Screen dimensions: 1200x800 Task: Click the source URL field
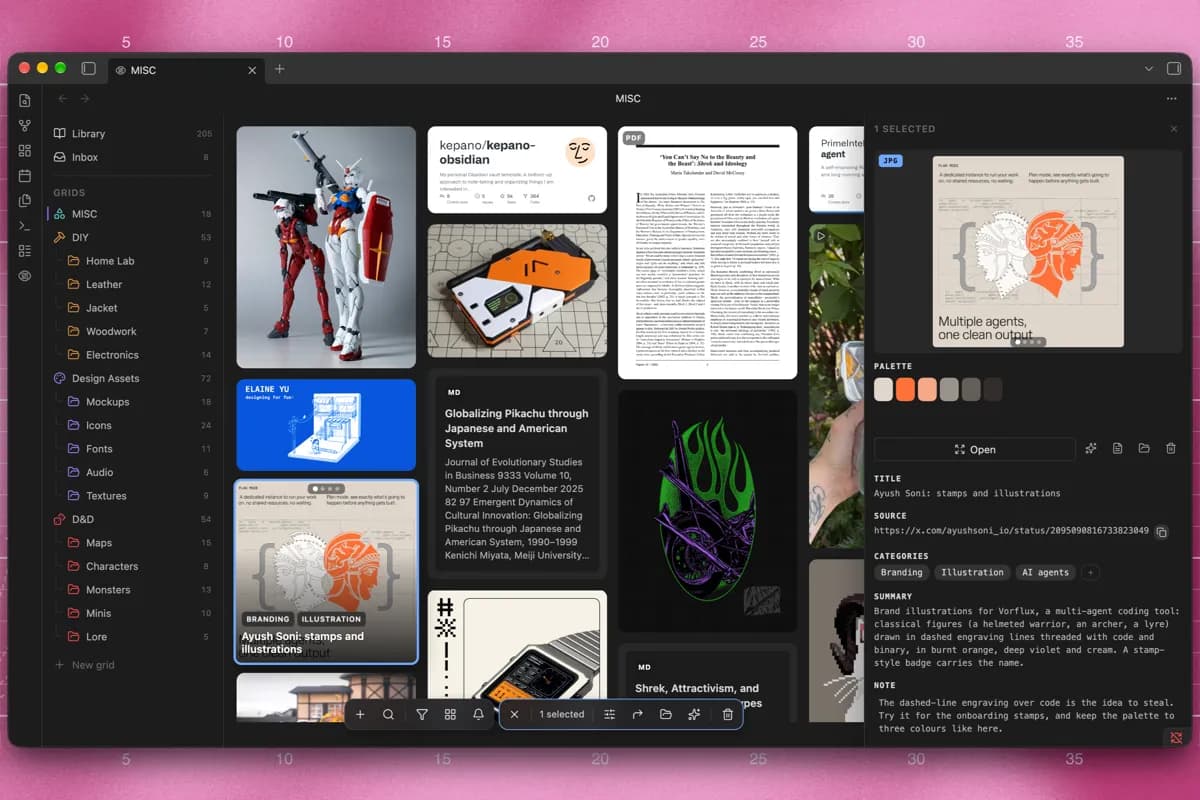1011,531
